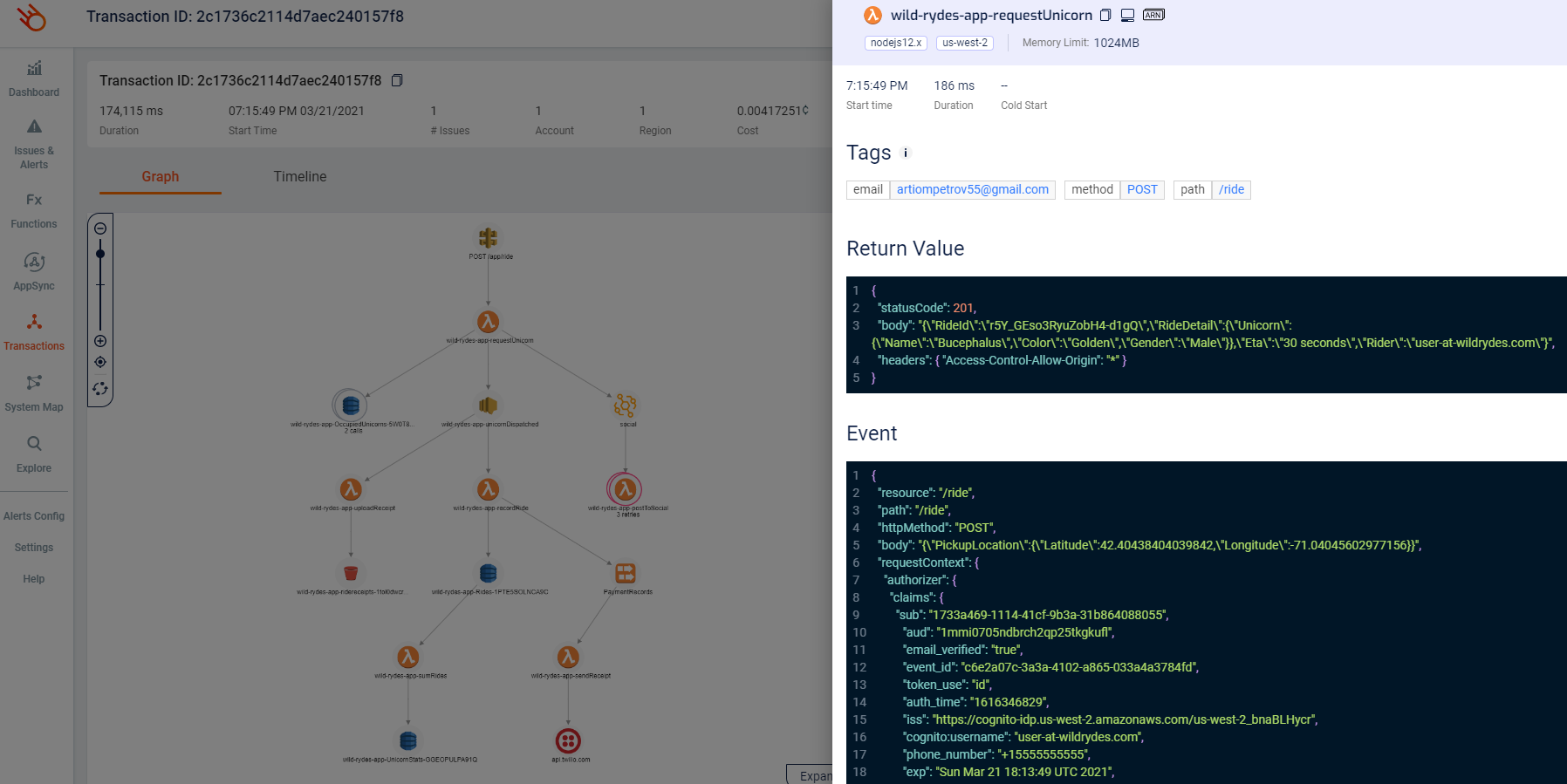The height and width of the screenshot is (784, 1567).
Task: Click the /ride path tag value
Action: [x=1231, y=189]
